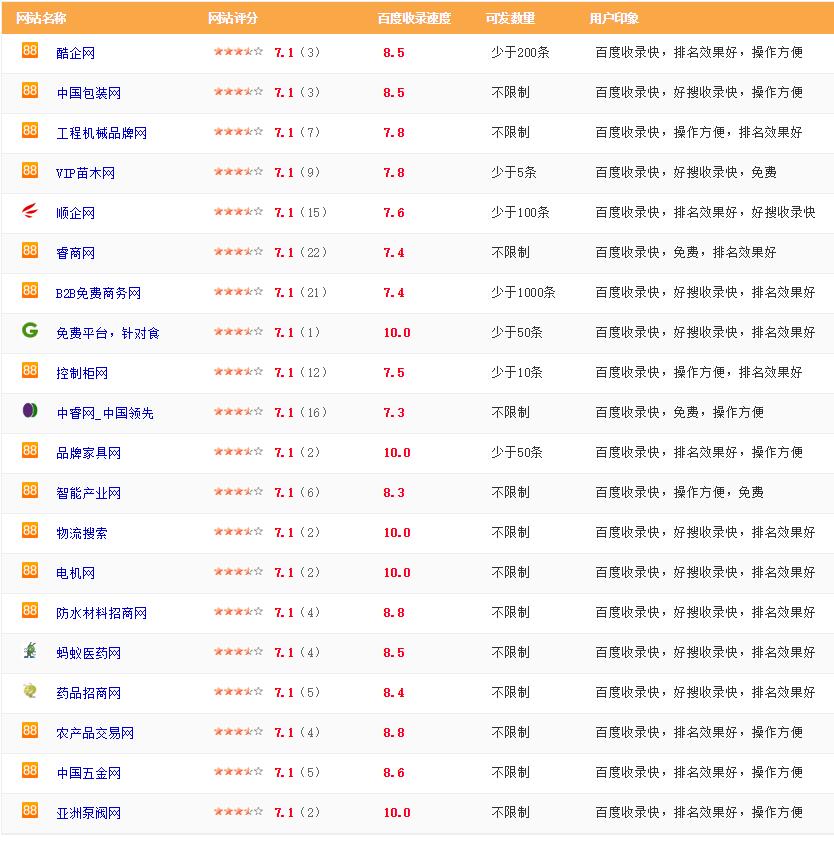Open the 免费平台，针对食 link
The image size is (834, 841).
(108, 333)
